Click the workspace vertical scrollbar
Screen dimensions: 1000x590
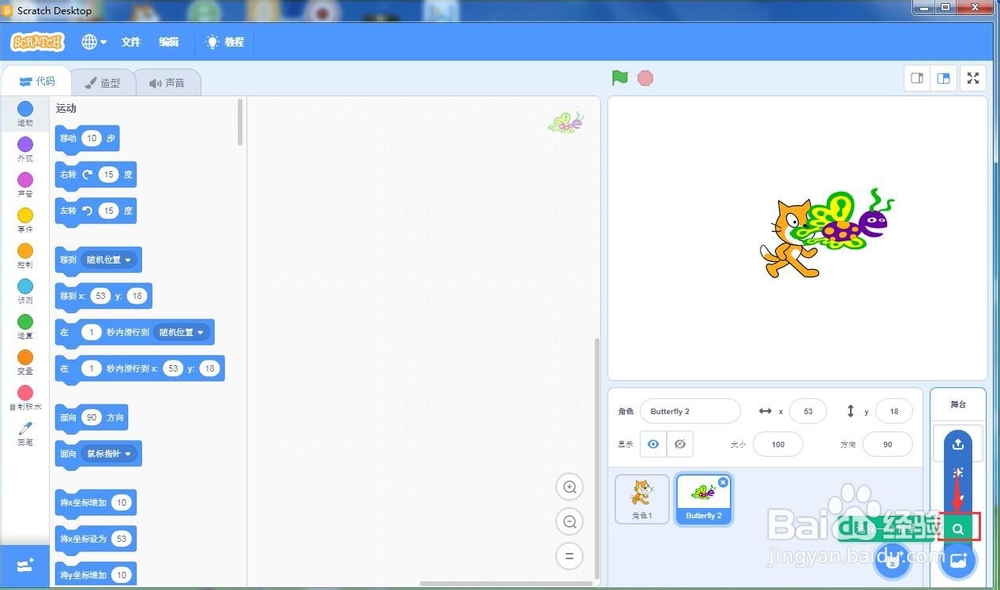pyautogui.click(x=597, y=458)
